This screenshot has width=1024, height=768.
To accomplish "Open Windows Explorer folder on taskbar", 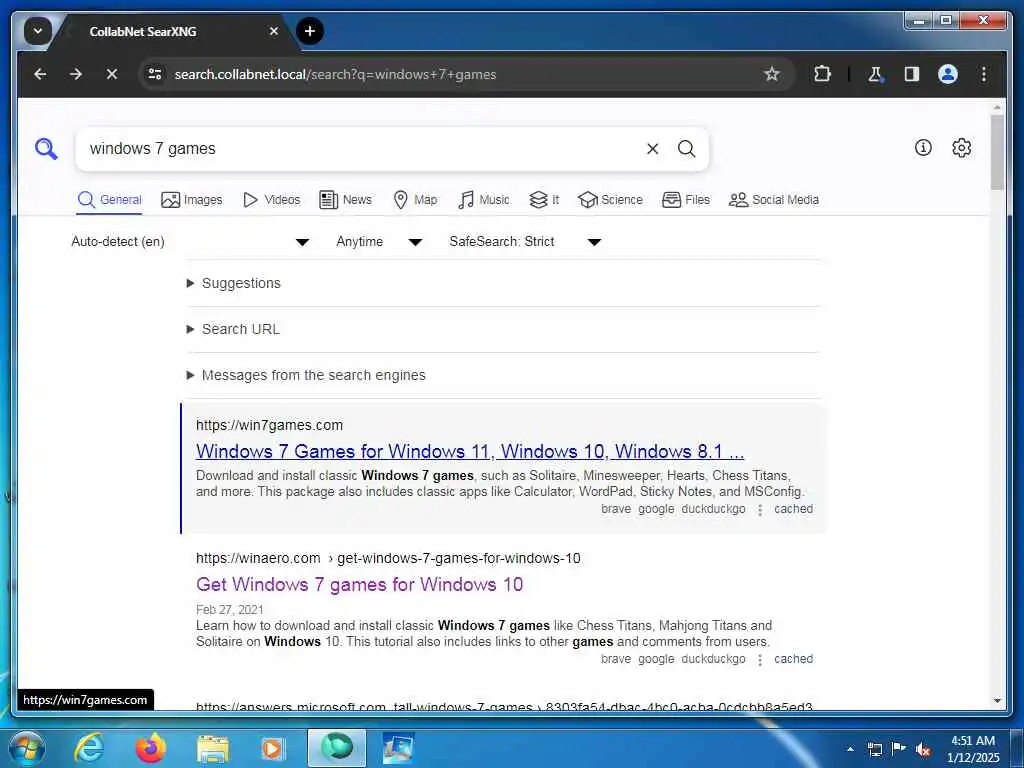I will [x=213, y=748].
